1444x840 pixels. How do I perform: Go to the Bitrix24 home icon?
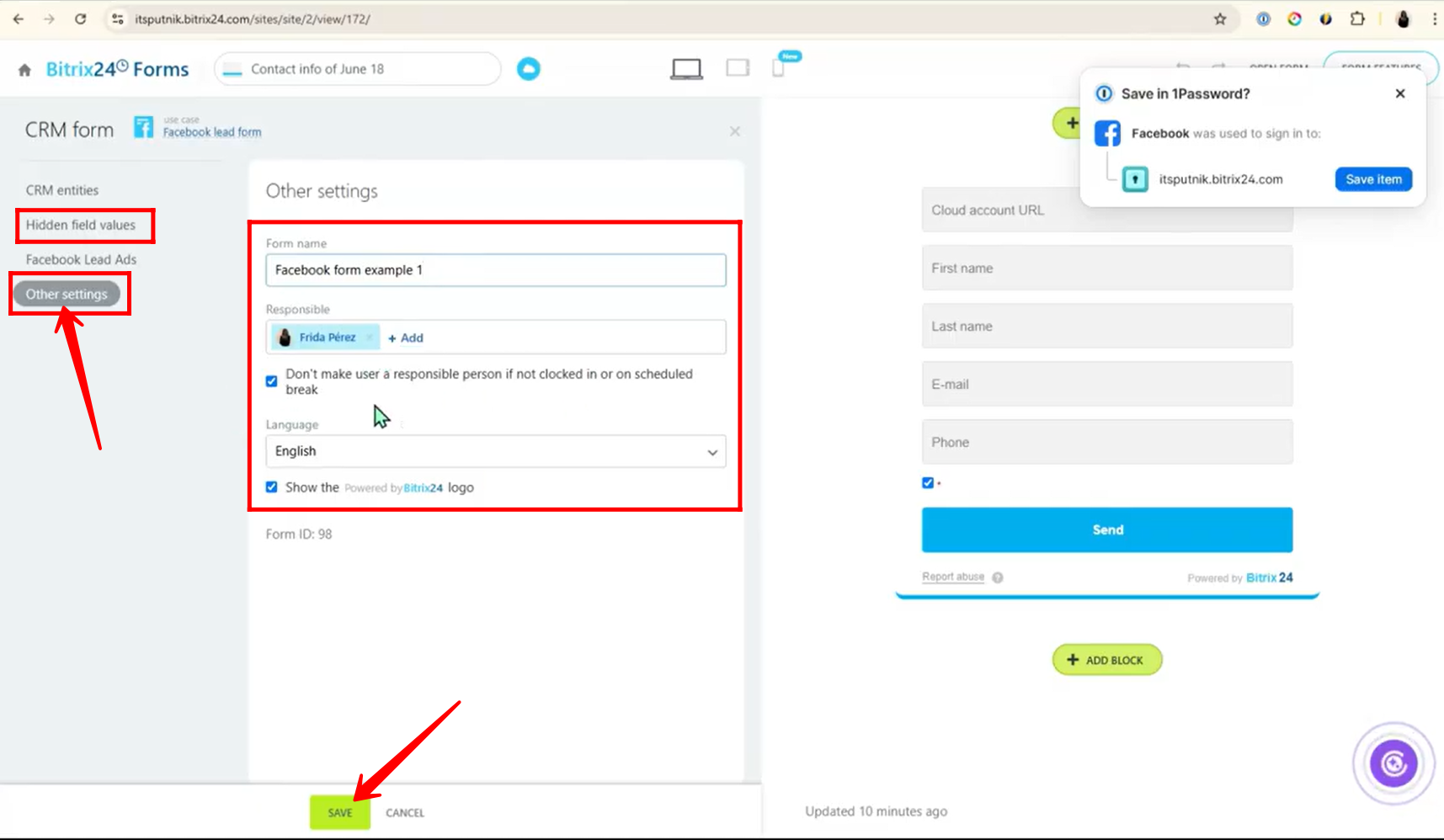click(x=24, y=70)
